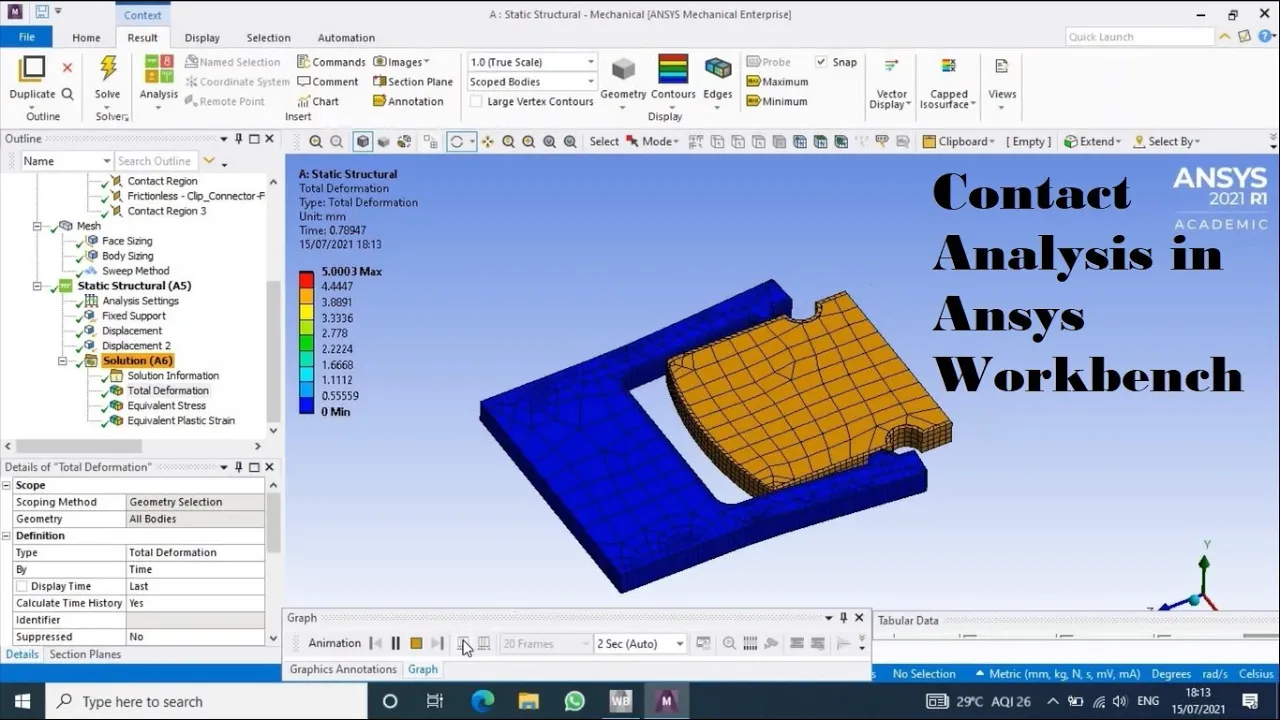The width and height of the screenshot is (1280, 720).
Task: Click the find magnifier beside Duplicate
Action: [67, 94]
